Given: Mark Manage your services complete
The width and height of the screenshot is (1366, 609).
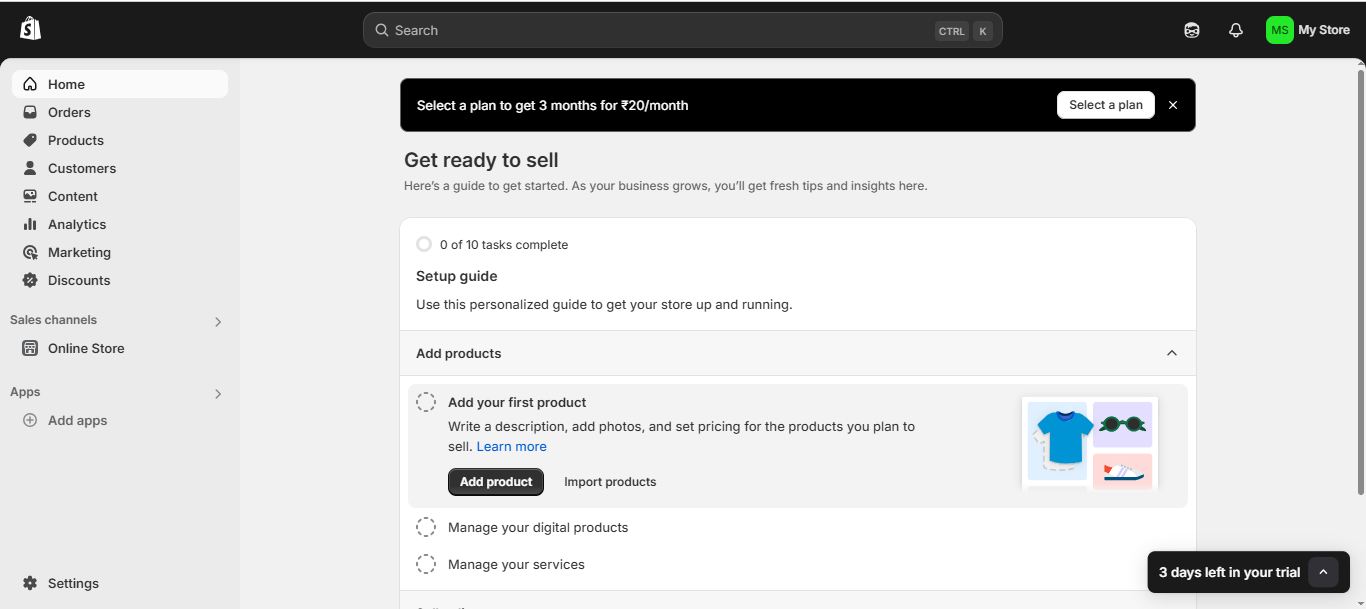Looking at the screenshot, I should (426, 564).
